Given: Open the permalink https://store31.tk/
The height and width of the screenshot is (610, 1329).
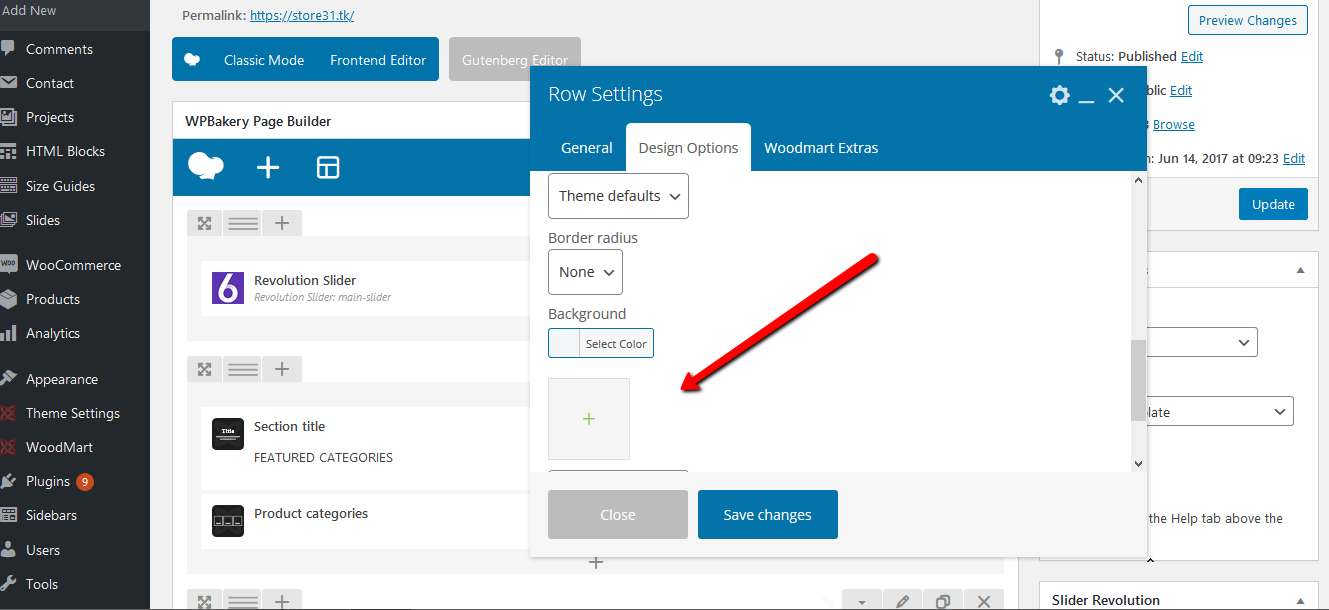Looking at the screenshot, I should [302, 16].
